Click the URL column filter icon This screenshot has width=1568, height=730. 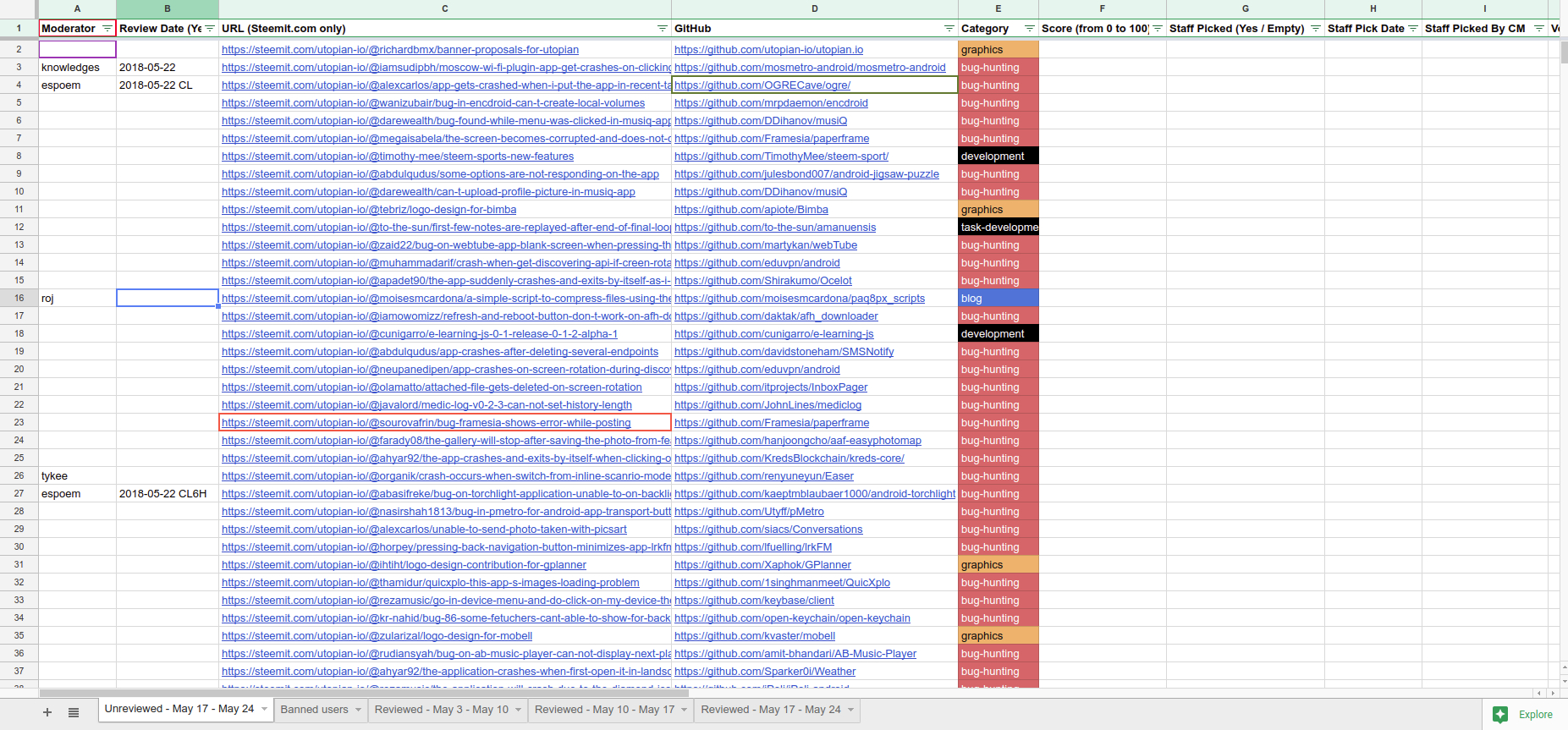click(x=663, y=29)
